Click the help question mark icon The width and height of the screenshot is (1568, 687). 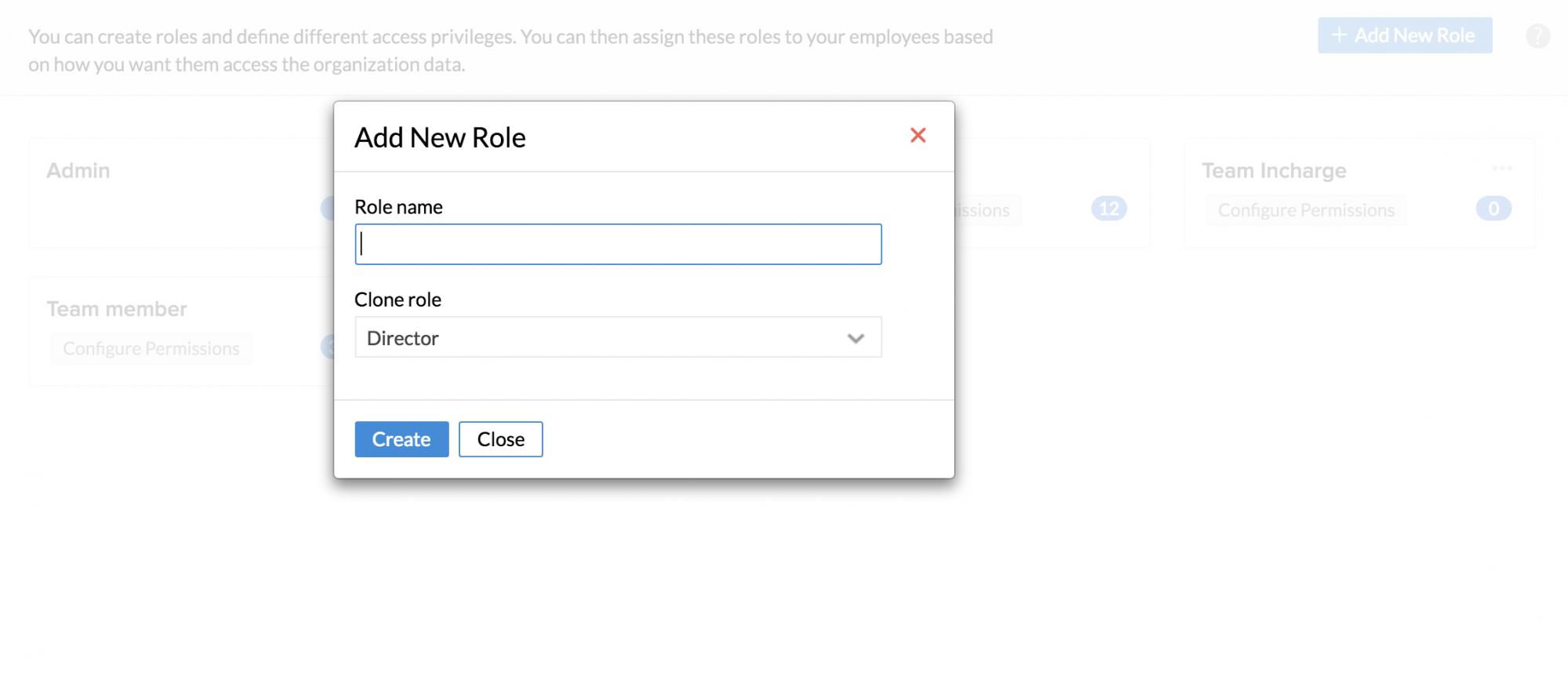click(x=1537, y=36)
